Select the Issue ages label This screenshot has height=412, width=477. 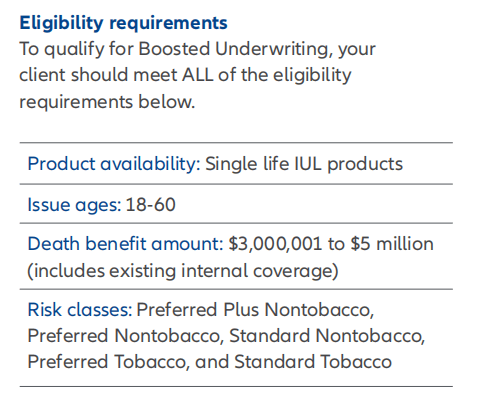pyautogui.click(x=74, y=205)
